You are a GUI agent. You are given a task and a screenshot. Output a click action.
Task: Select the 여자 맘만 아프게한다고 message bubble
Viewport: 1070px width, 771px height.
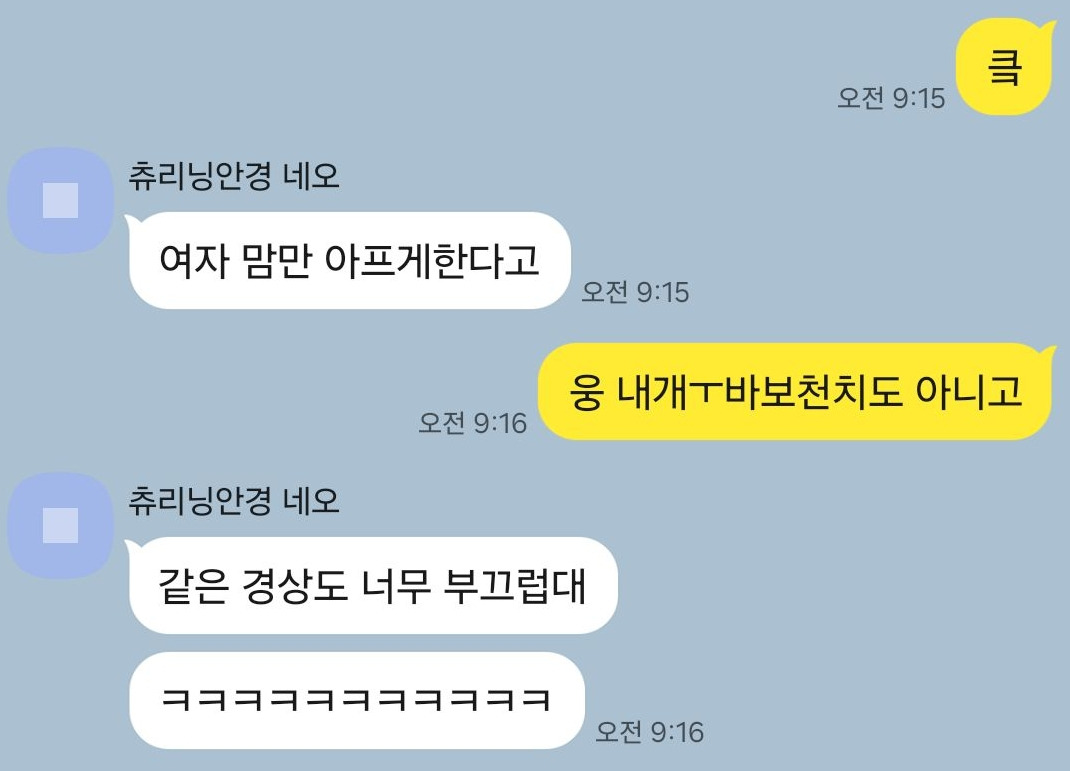[x=349, y=261]
